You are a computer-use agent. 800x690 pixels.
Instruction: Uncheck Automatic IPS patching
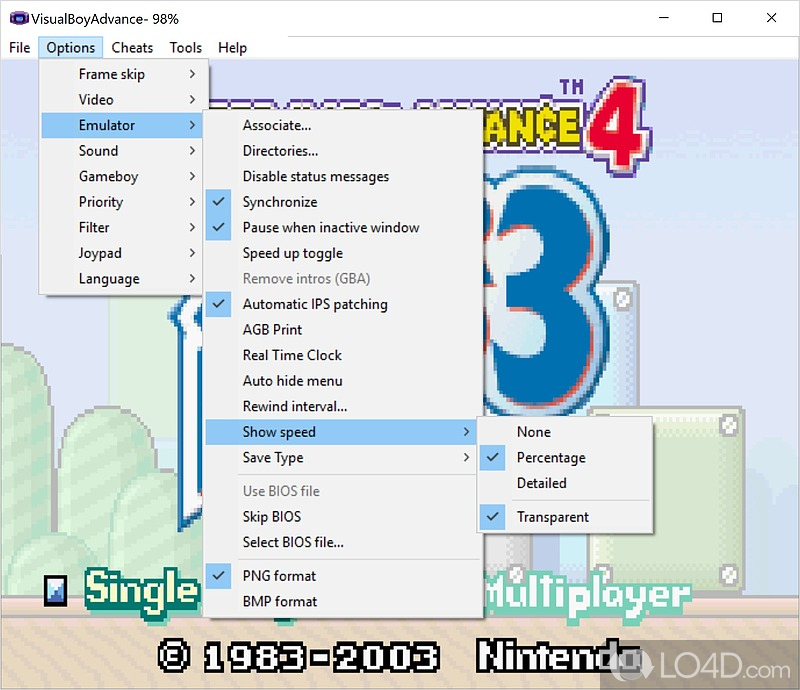[314, 304]
